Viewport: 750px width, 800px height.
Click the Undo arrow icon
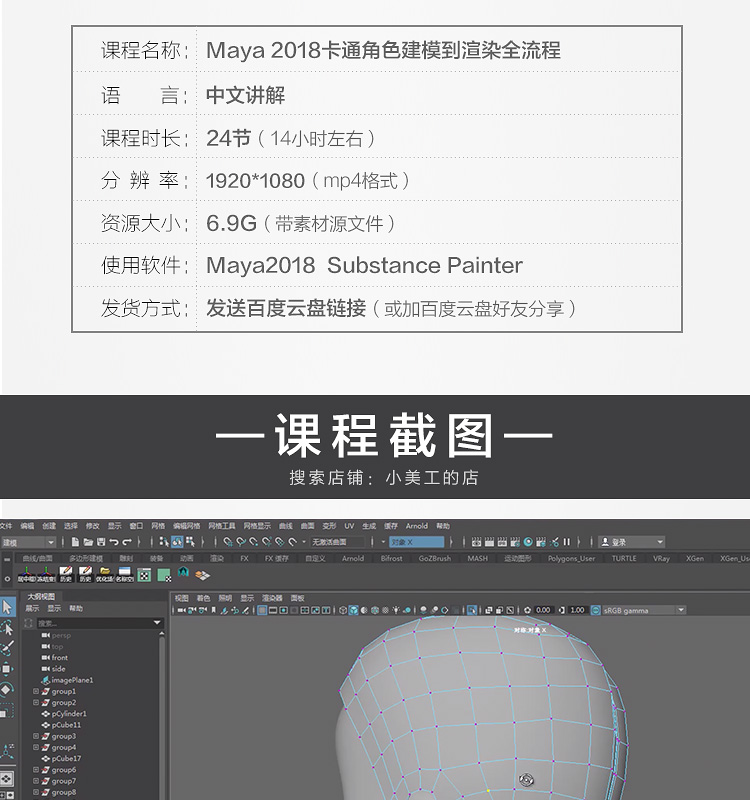pyautogui.click(x=114, y=542)
